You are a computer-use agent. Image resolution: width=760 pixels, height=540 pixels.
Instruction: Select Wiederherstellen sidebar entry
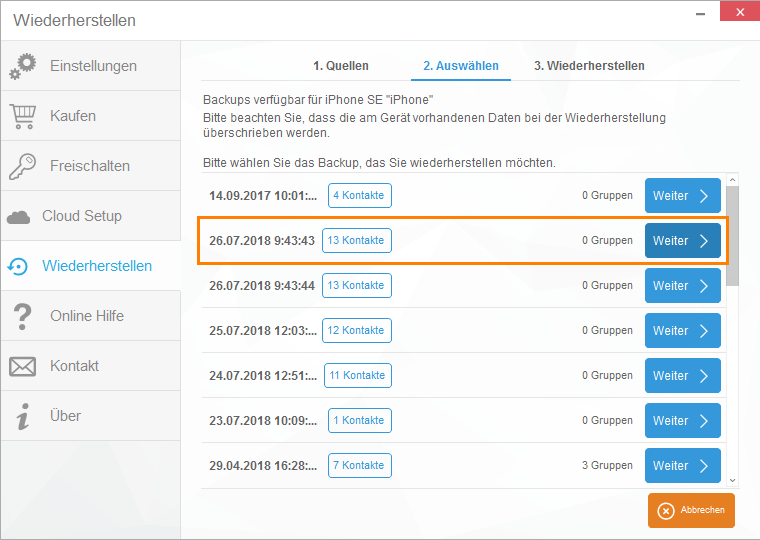click(x=91, y=266)
